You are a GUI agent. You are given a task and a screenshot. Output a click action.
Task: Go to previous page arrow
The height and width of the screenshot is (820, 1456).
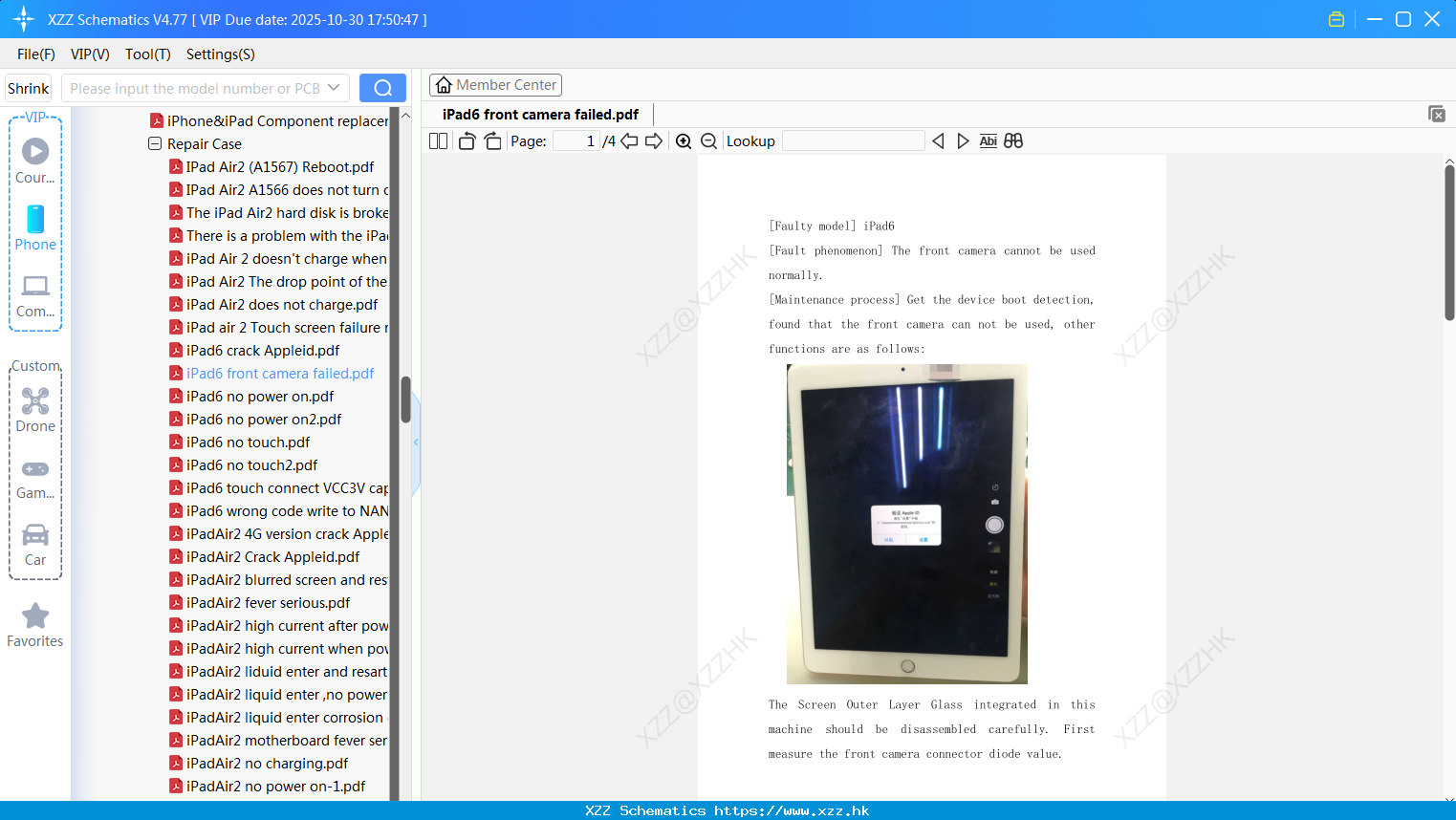[630, 140]
